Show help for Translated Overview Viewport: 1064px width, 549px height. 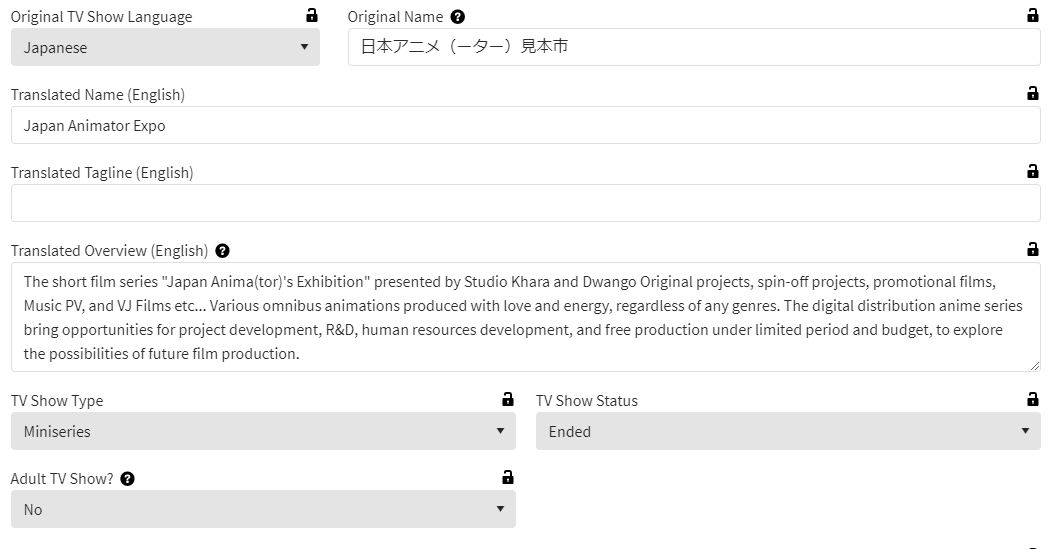[222, 251]
